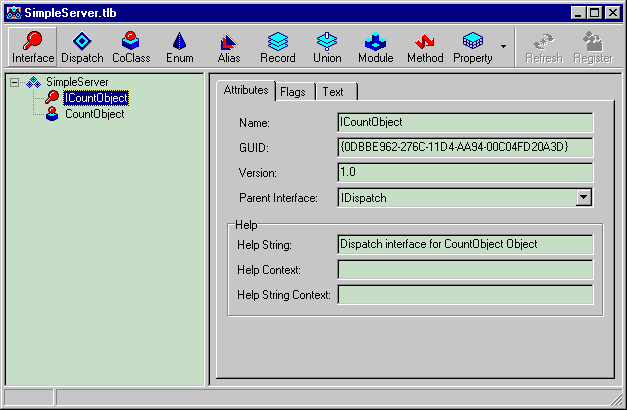Select the ICountObject tree item
627x410 pixels.
96,98
